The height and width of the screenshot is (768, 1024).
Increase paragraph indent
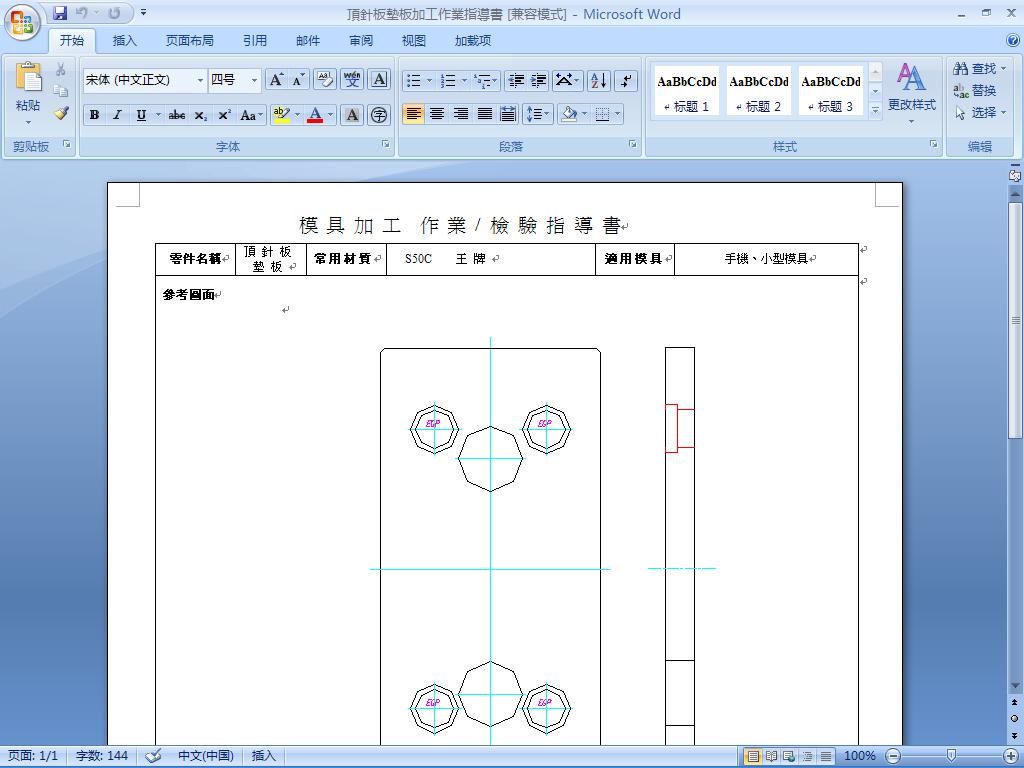point(539,80)
